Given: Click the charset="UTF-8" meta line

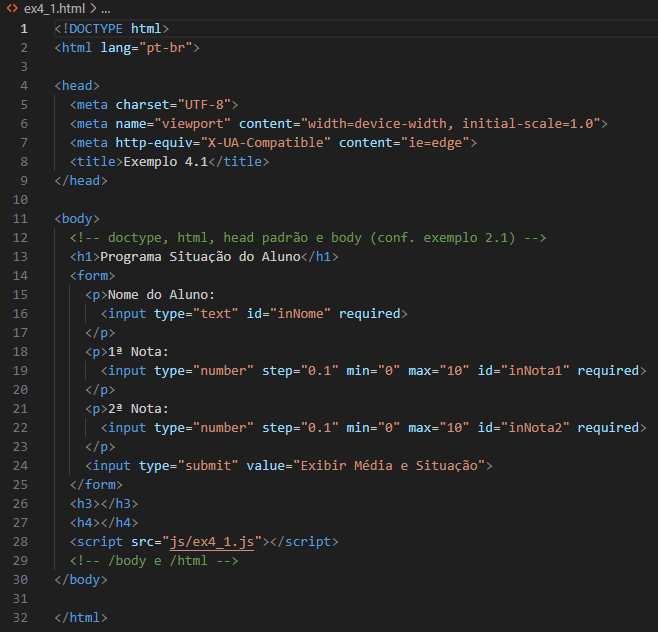Looking at the screenshot, I should tap(154, 104).
